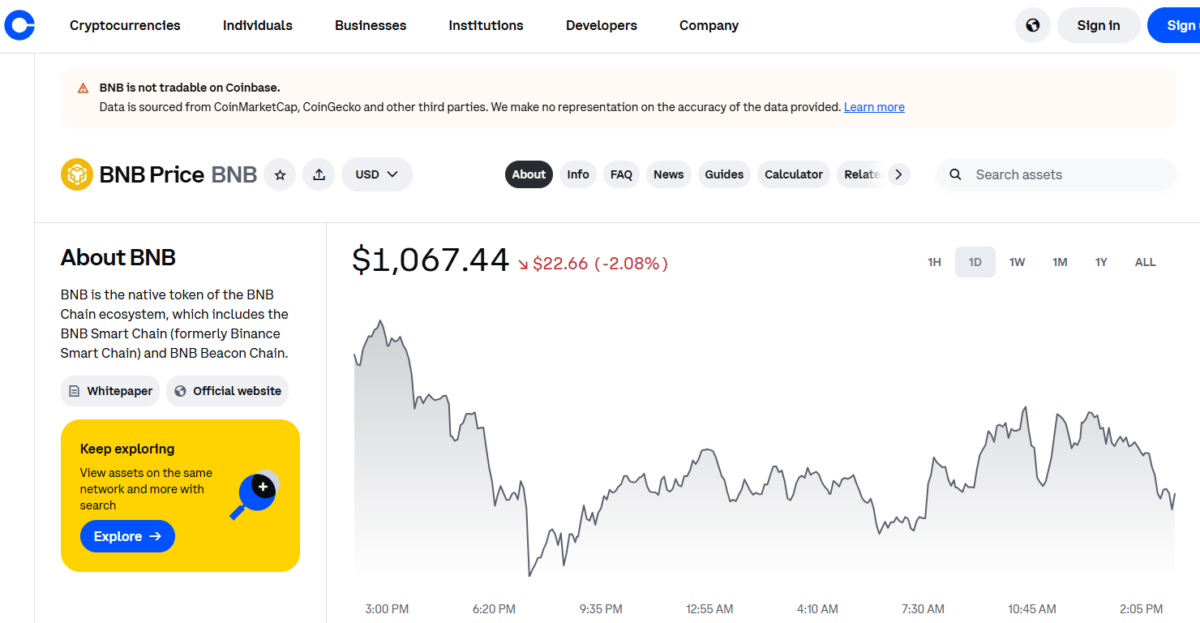
Task: Open the Learn more link in the banner
Action: click(874, 106)
